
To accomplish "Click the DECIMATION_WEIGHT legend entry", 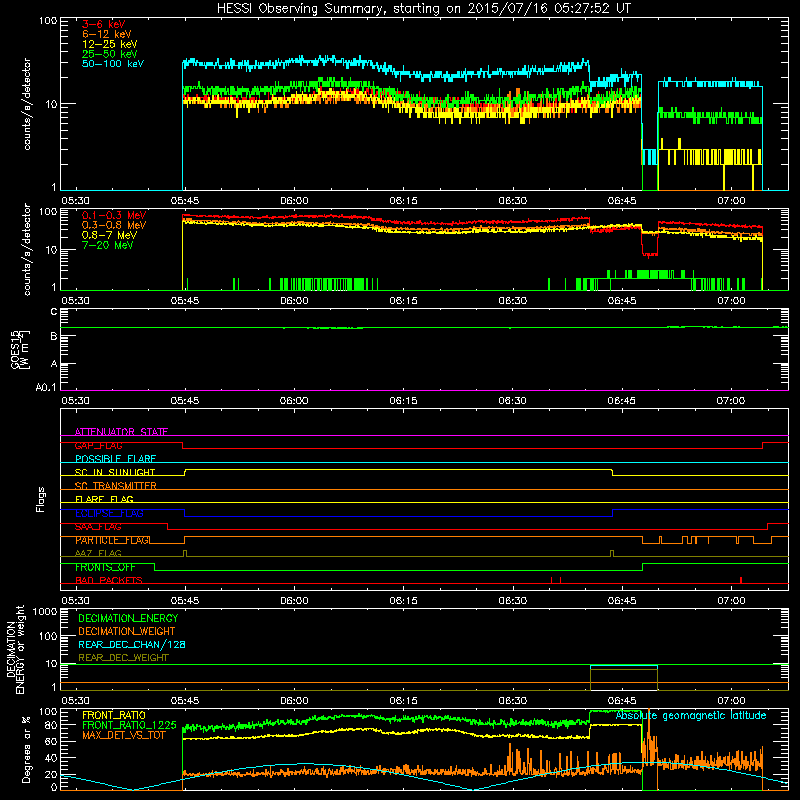I will pyautogui.click(x=127, y=631).
